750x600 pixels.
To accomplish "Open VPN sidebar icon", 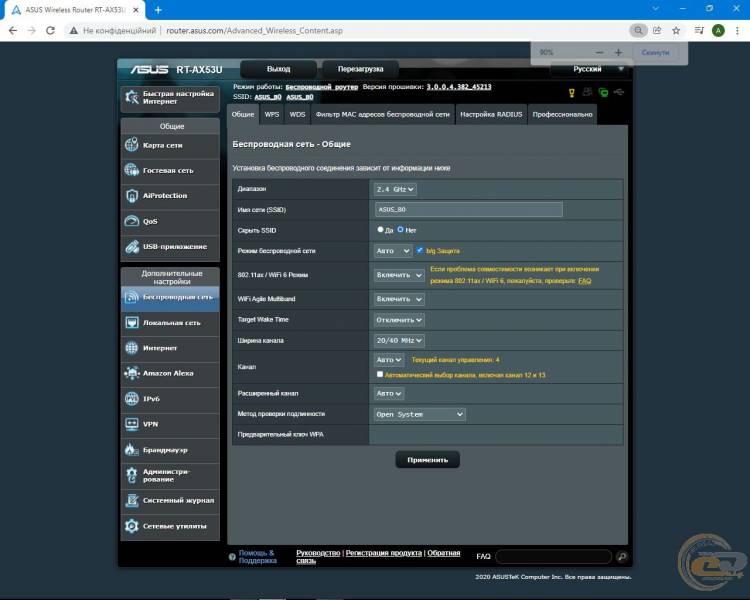I will coord(132,424).
